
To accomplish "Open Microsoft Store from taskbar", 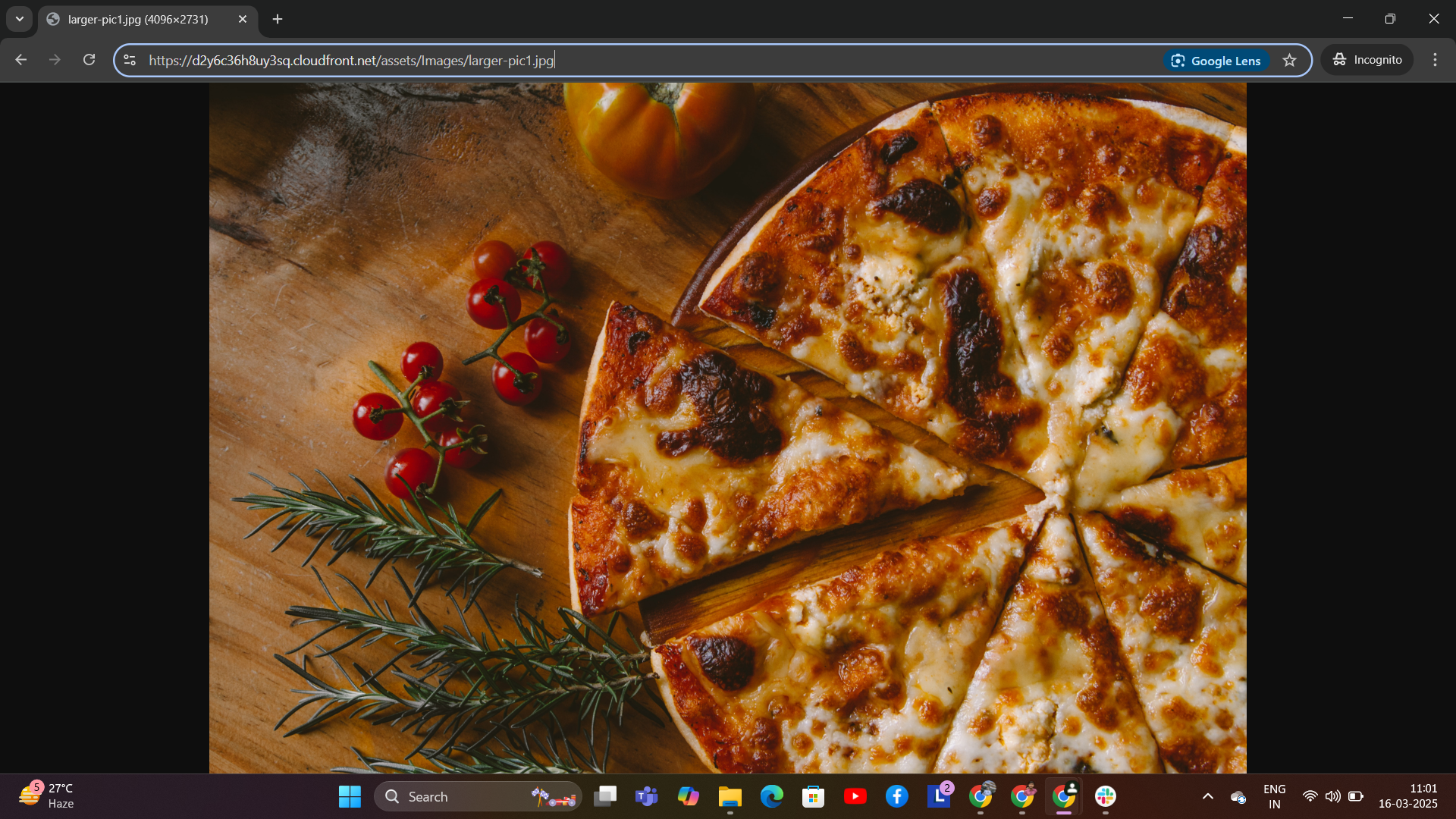I will coord(814,796).
